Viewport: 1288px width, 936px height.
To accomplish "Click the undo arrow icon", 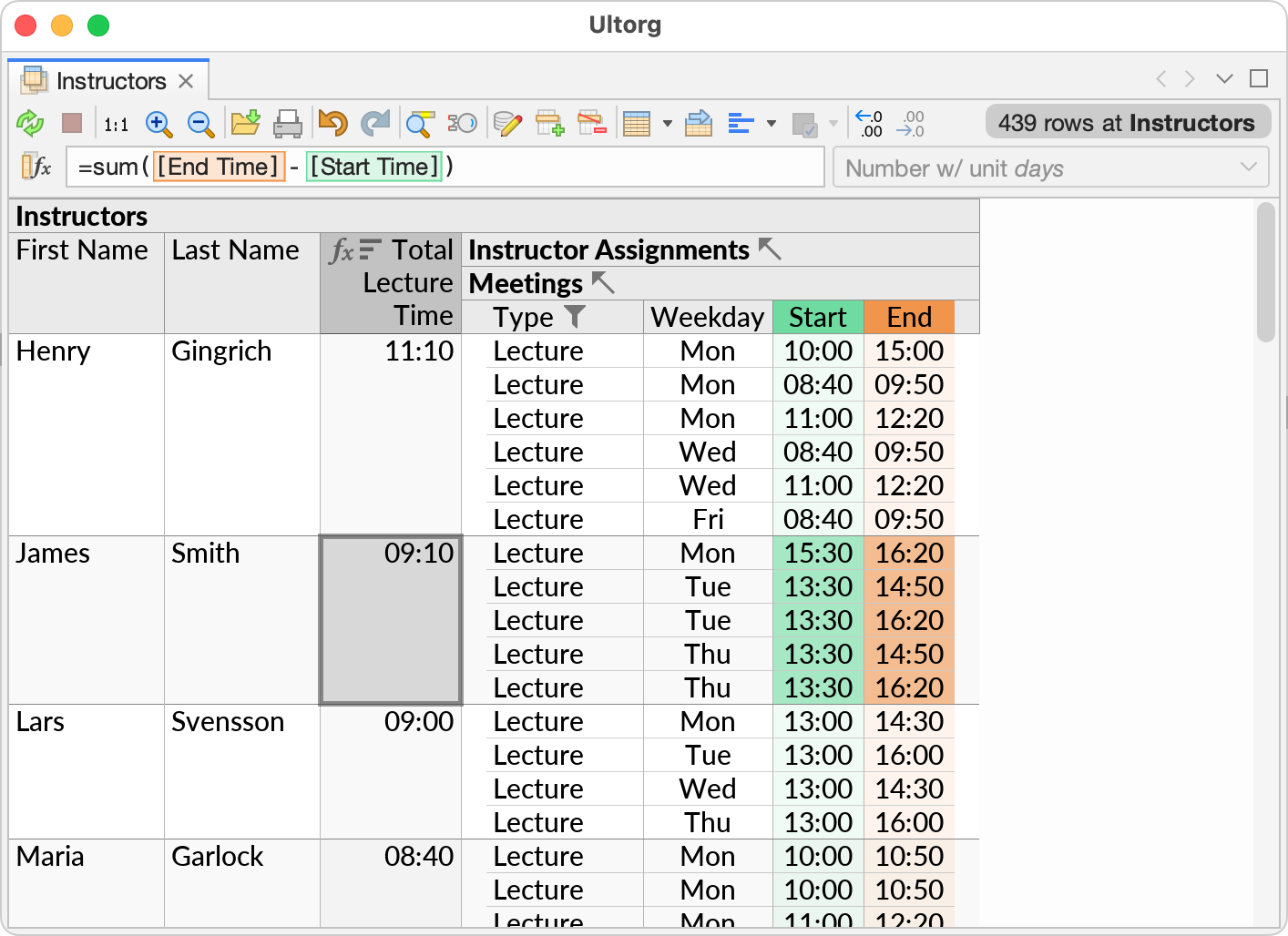I will point(332,123).
